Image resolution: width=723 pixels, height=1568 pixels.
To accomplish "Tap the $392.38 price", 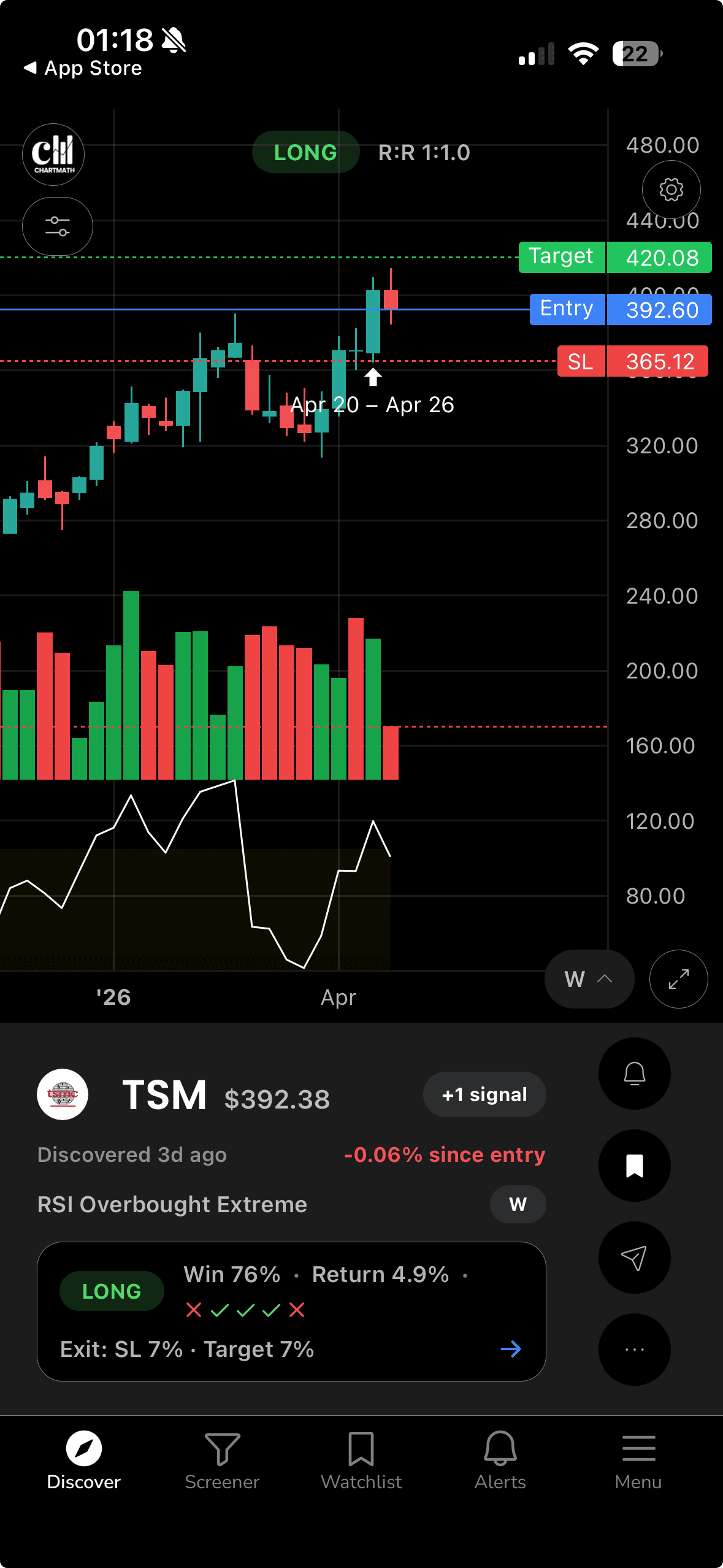I will point(277,1099).
